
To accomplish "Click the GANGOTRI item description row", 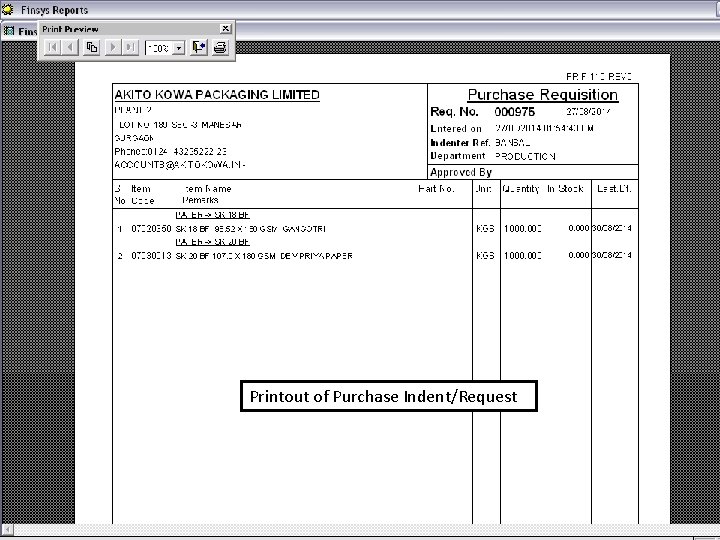I will pos(251,229).
